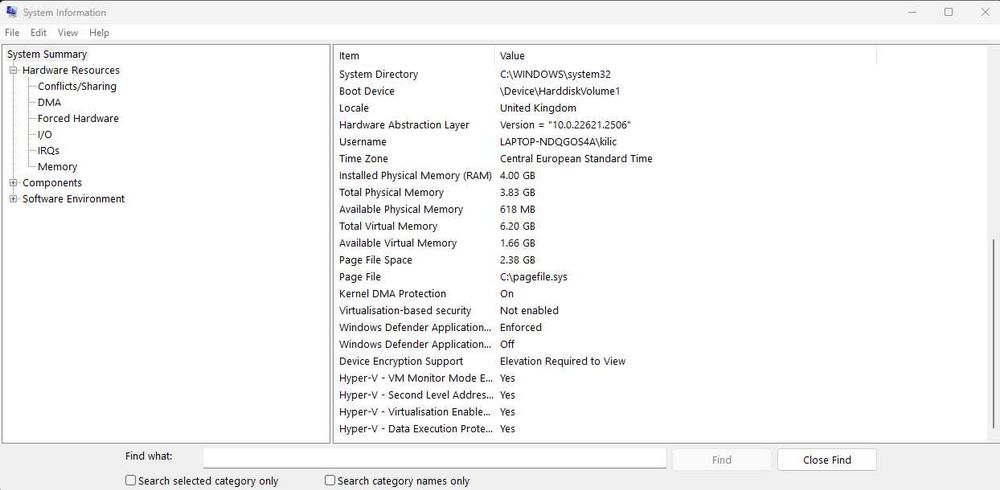Select Software Environment in the tree

(x=73, y=198)
